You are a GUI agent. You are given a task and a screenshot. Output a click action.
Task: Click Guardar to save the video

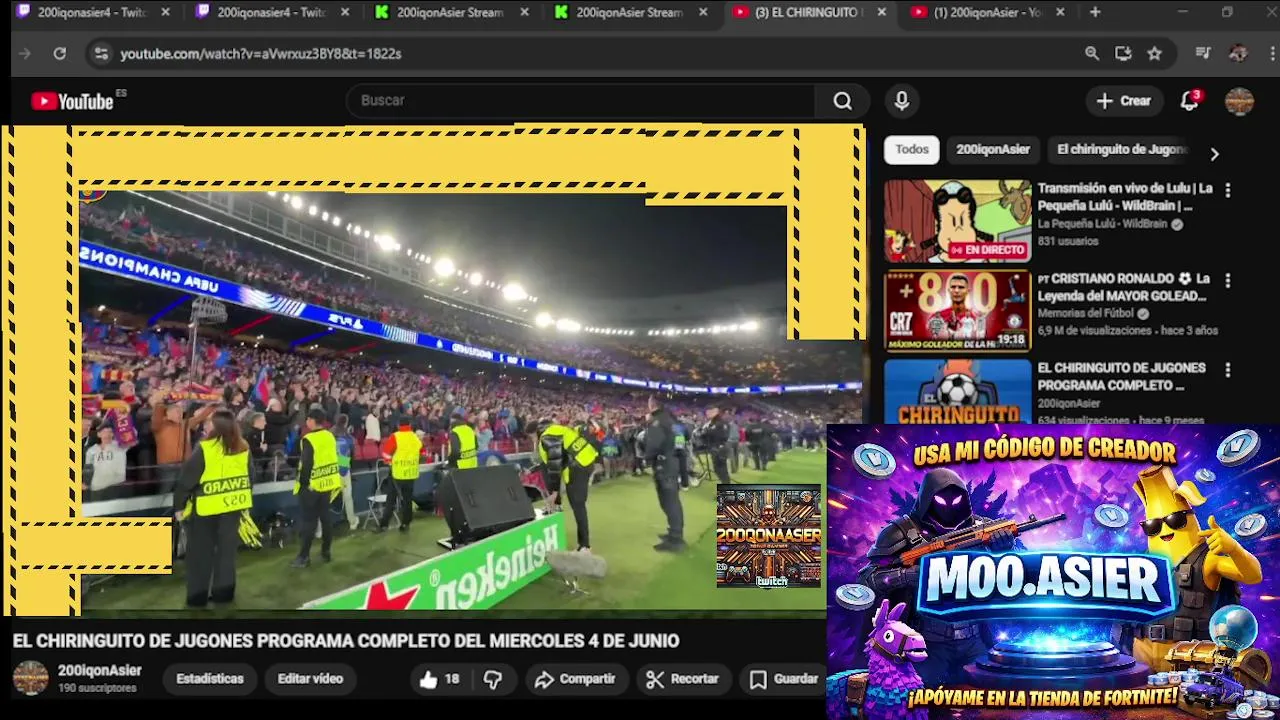(784, 679)
